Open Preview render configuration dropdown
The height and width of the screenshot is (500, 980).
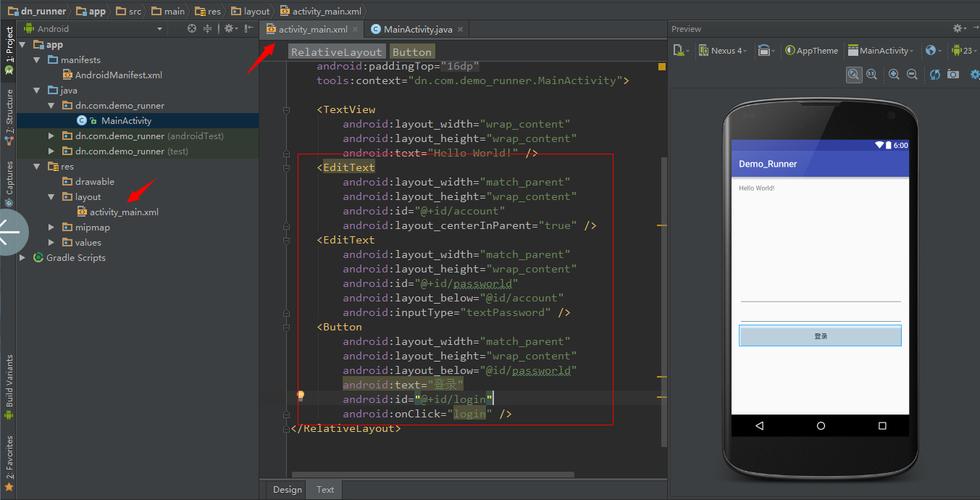pyautogui.click(x=681, y=51)
